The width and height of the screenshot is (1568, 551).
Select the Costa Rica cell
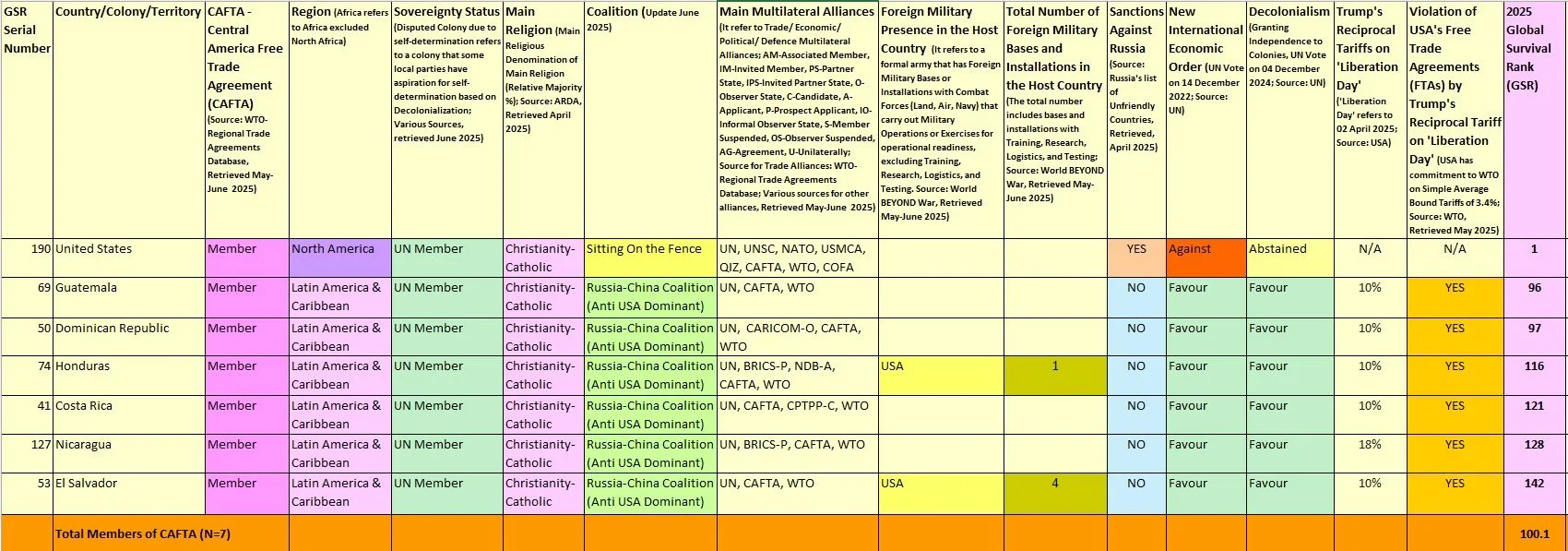point(129,414)
